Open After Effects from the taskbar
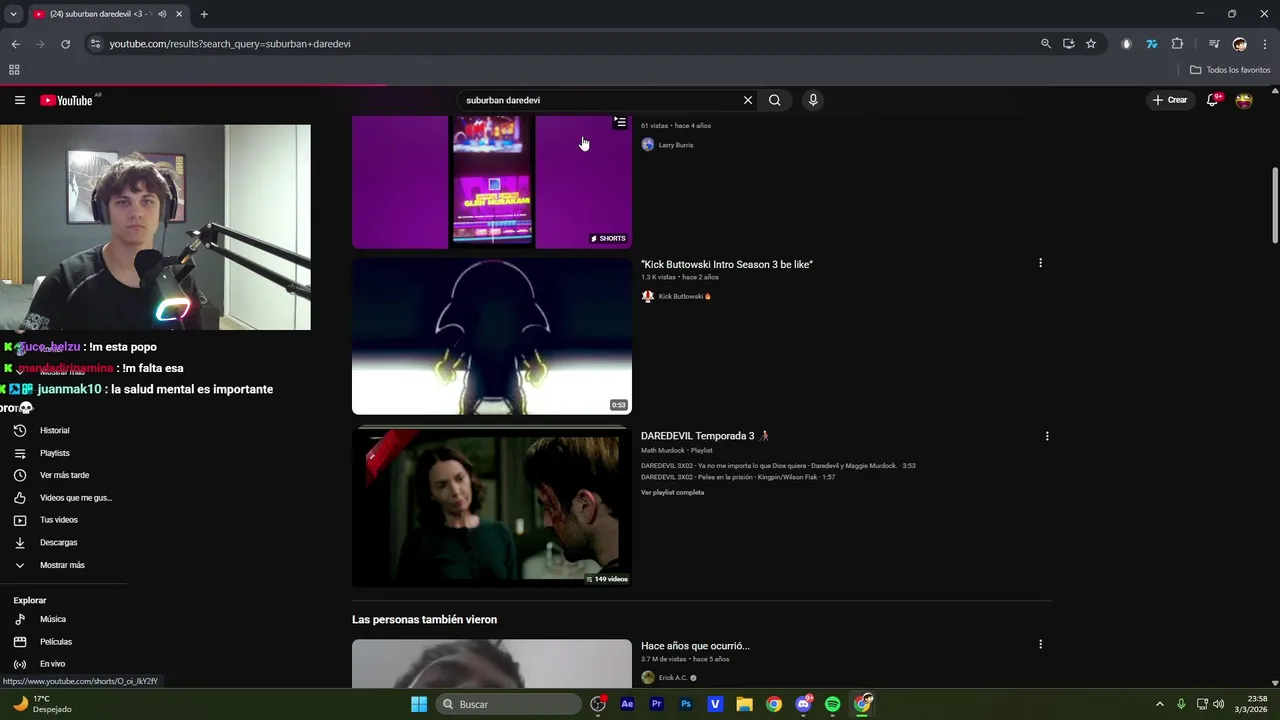This screenshot has width=1280, height=720. tap(627, 704)
